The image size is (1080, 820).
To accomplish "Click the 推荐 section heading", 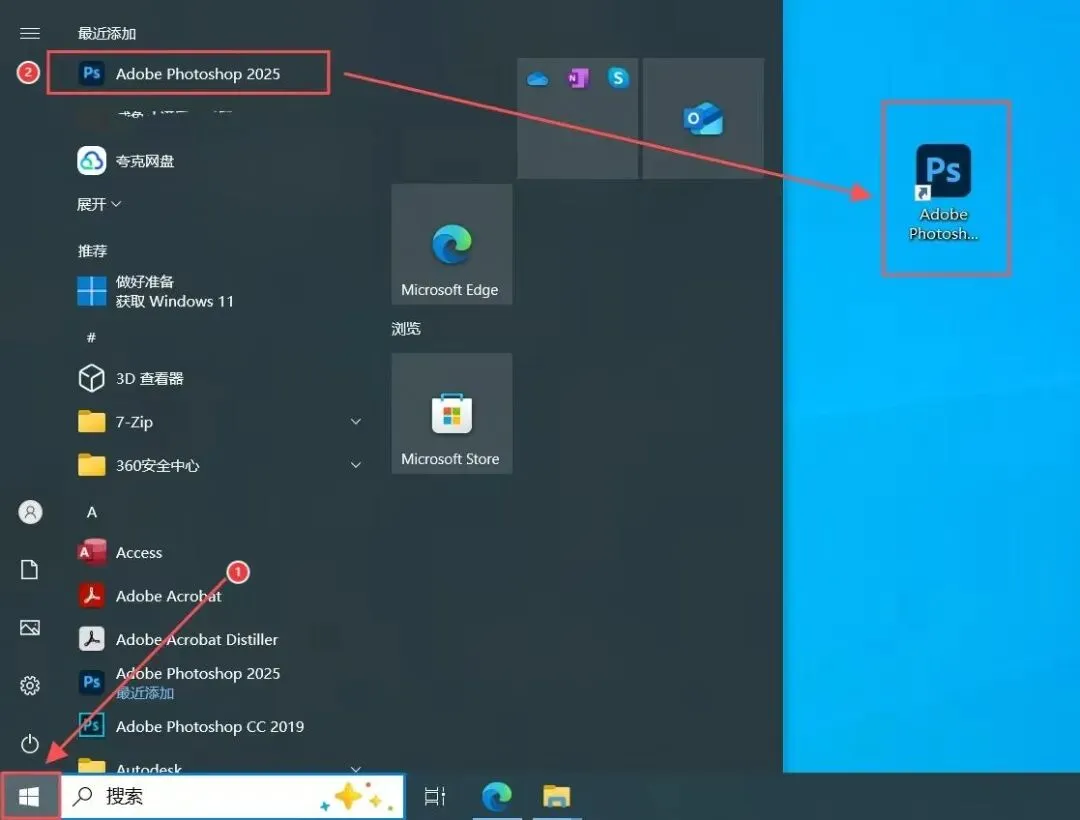I will pos(92,251).
